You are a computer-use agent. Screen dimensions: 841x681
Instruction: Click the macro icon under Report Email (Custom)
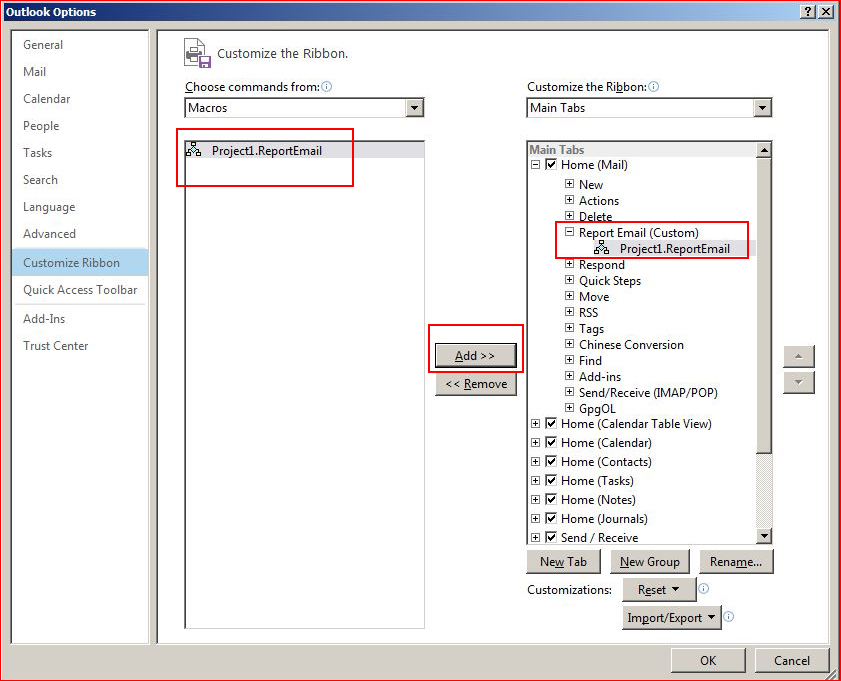coord(602,248)
